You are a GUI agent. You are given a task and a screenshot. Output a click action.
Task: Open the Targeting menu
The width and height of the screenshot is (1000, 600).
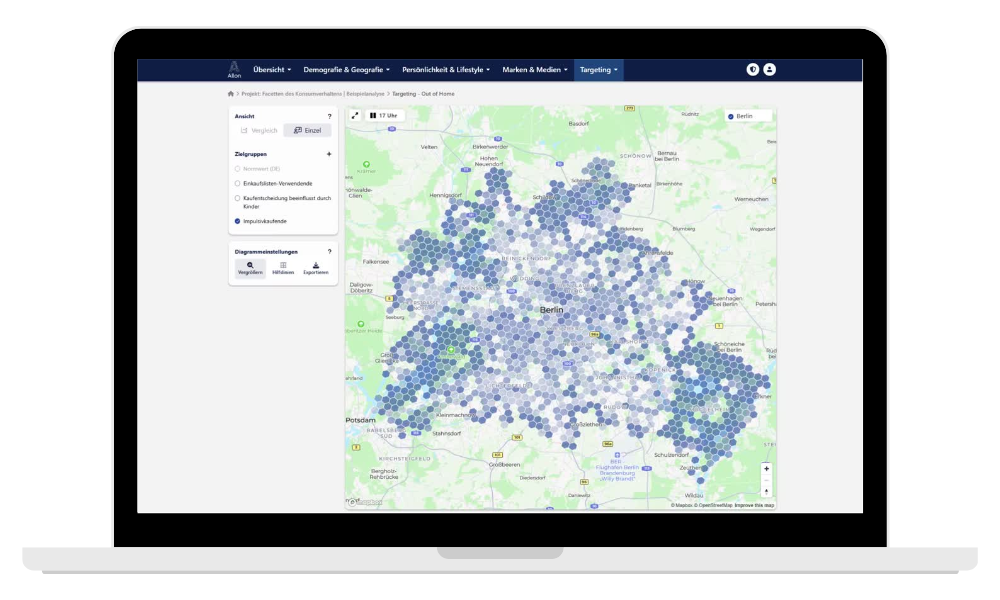pos(598,70)
